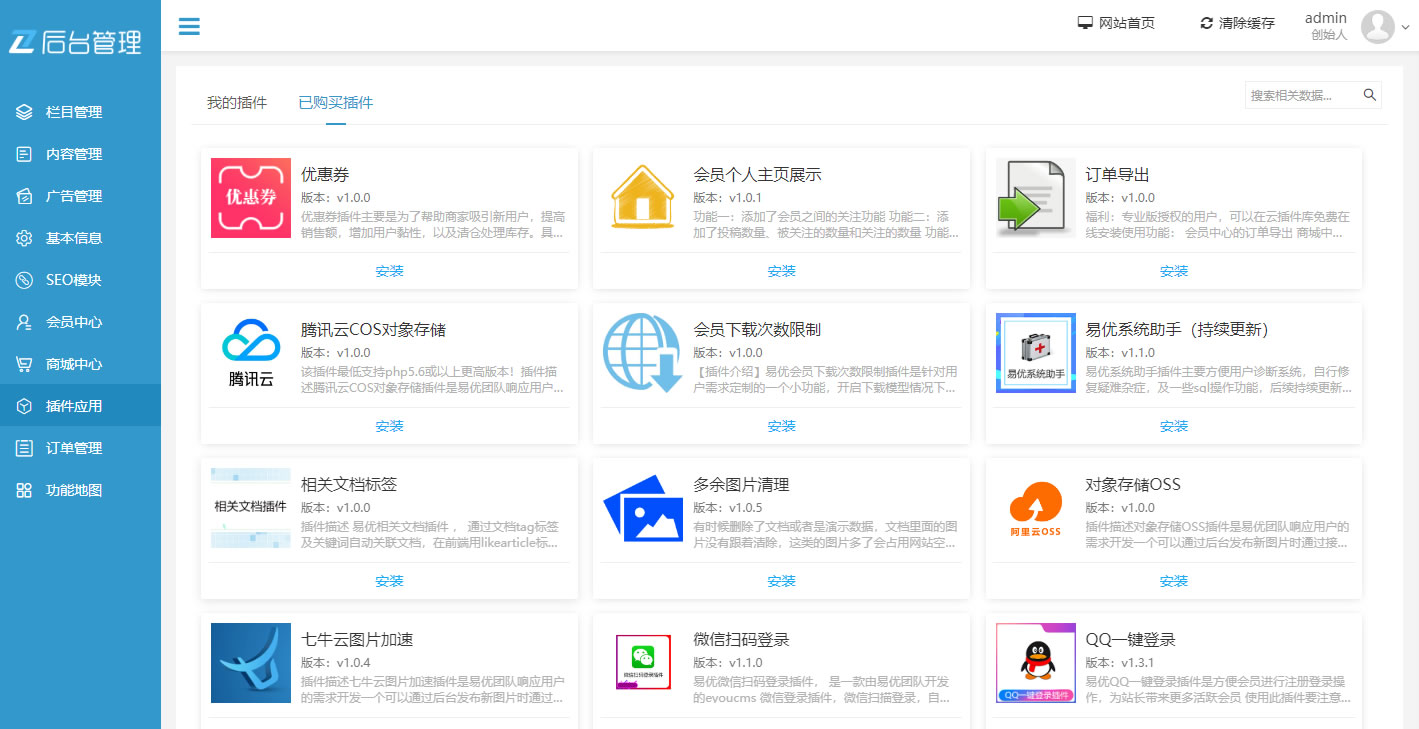The height and width of the screenshot is (729, 1419).
Task: Click the 腾讯云 COS plugin icon
Action: [x=251, y=353]
